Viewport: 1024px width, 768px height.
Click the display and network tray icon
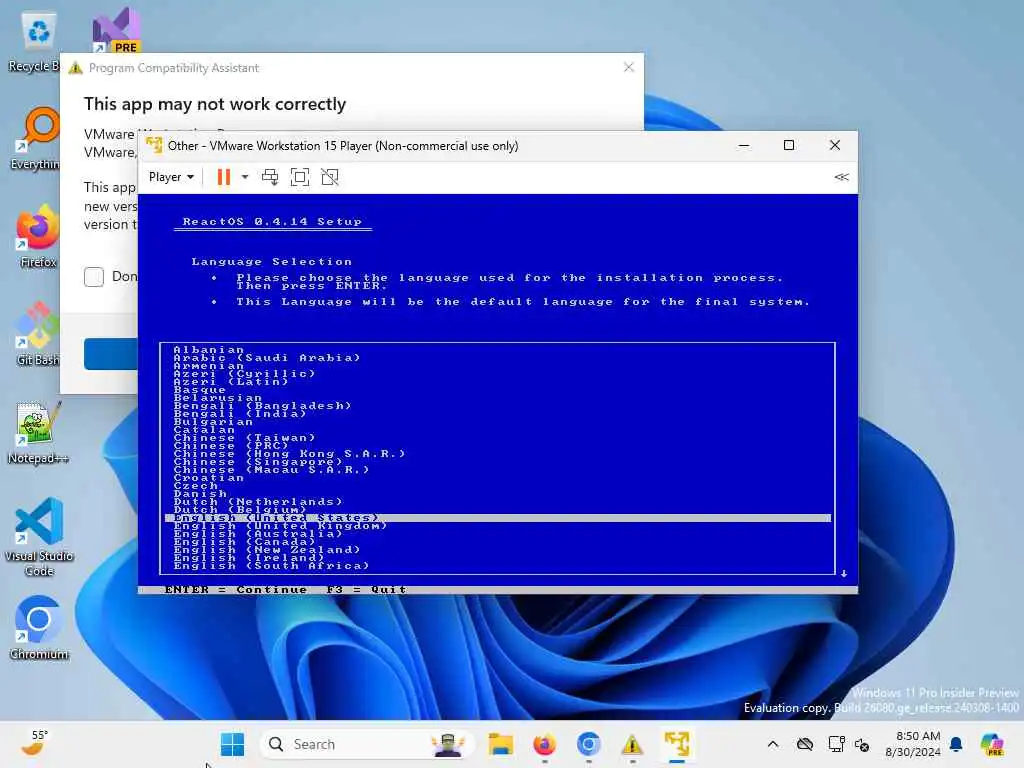[x=836, y=744]
